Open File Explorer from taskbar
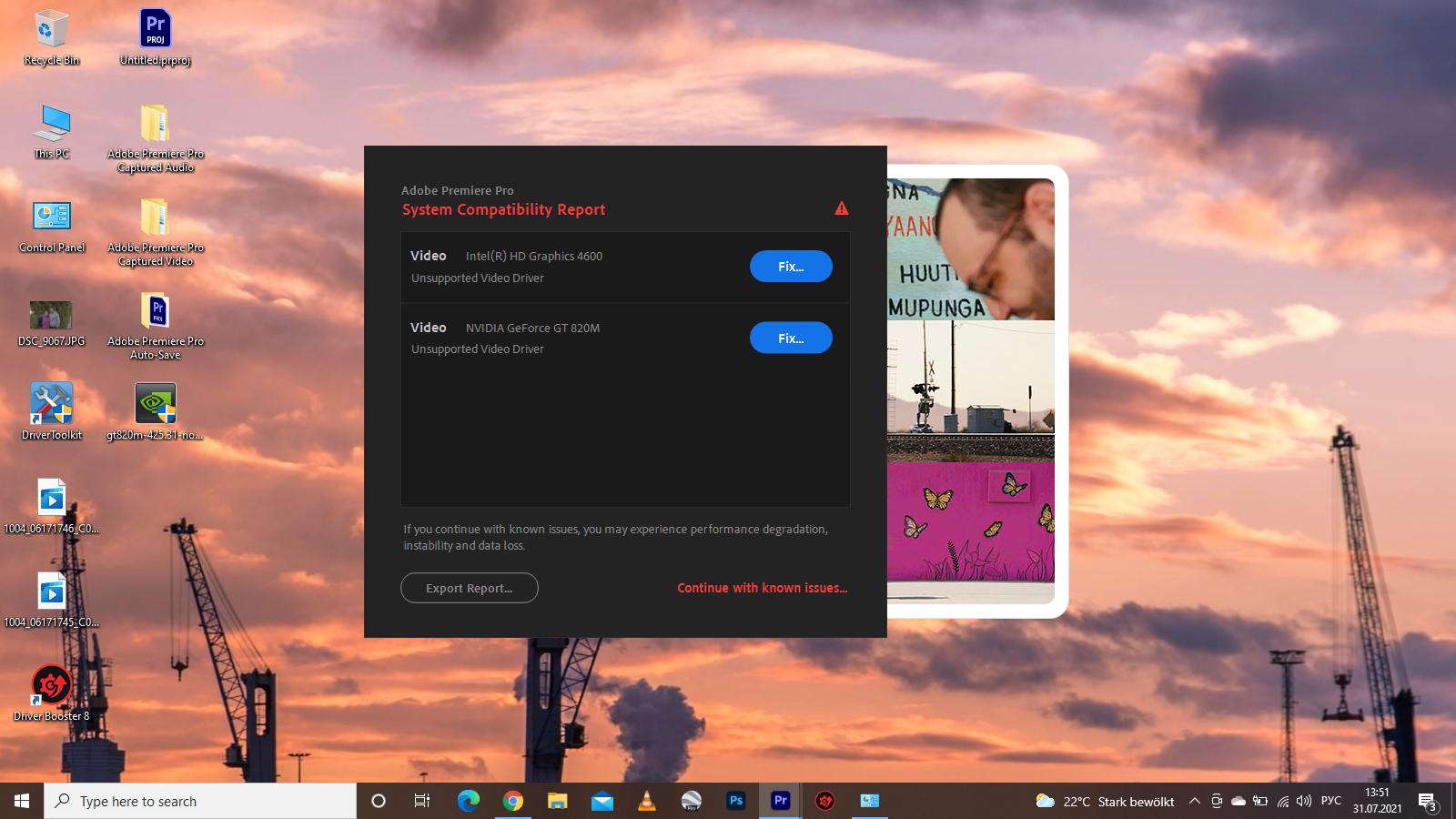 [x=558, y=801]
